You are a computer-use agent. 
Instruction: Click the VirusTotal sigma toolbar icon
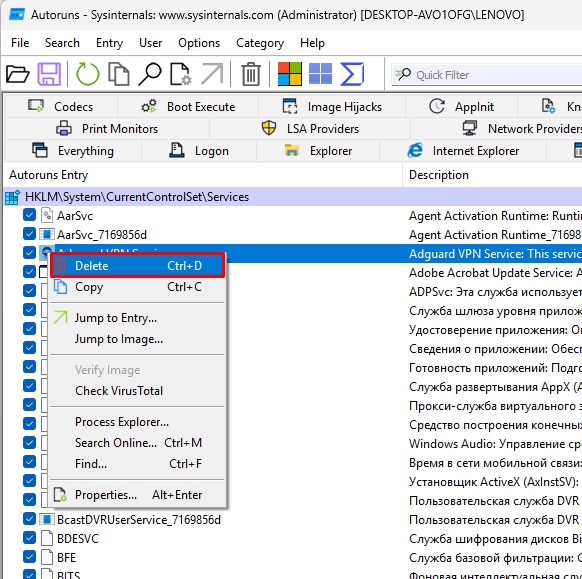pos(352,74)
